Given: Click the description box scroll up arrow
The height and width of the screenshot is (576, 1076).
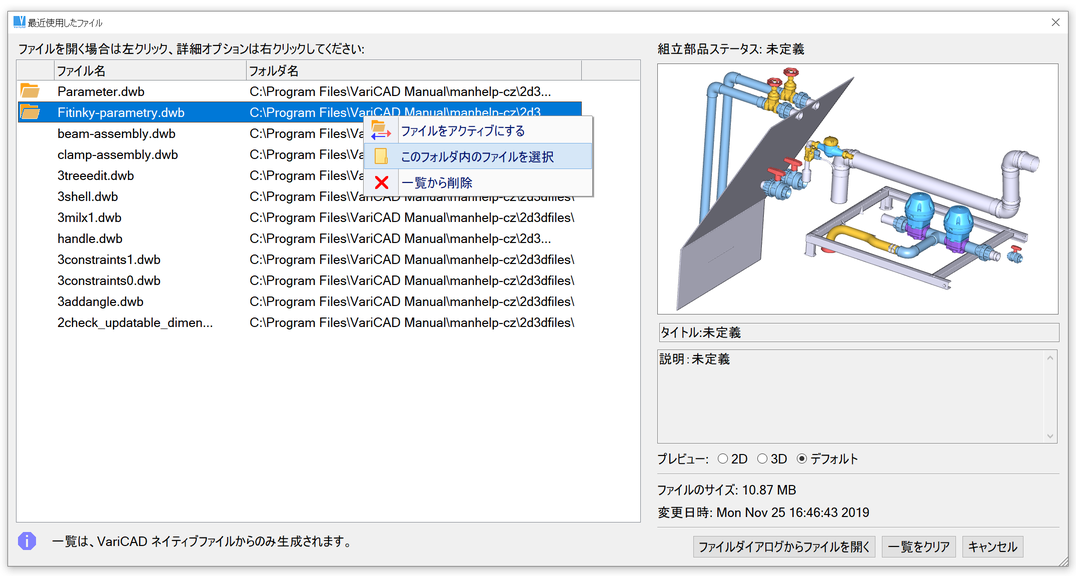Looking at the screenshot, I should (1050, 357).
